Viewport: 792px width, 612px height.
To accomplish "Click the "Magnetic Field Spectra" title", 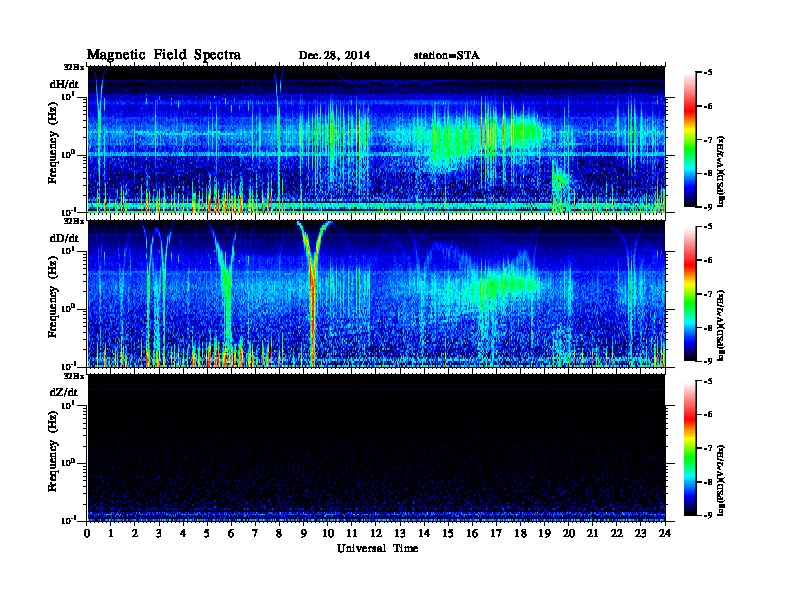I will 164,55.
